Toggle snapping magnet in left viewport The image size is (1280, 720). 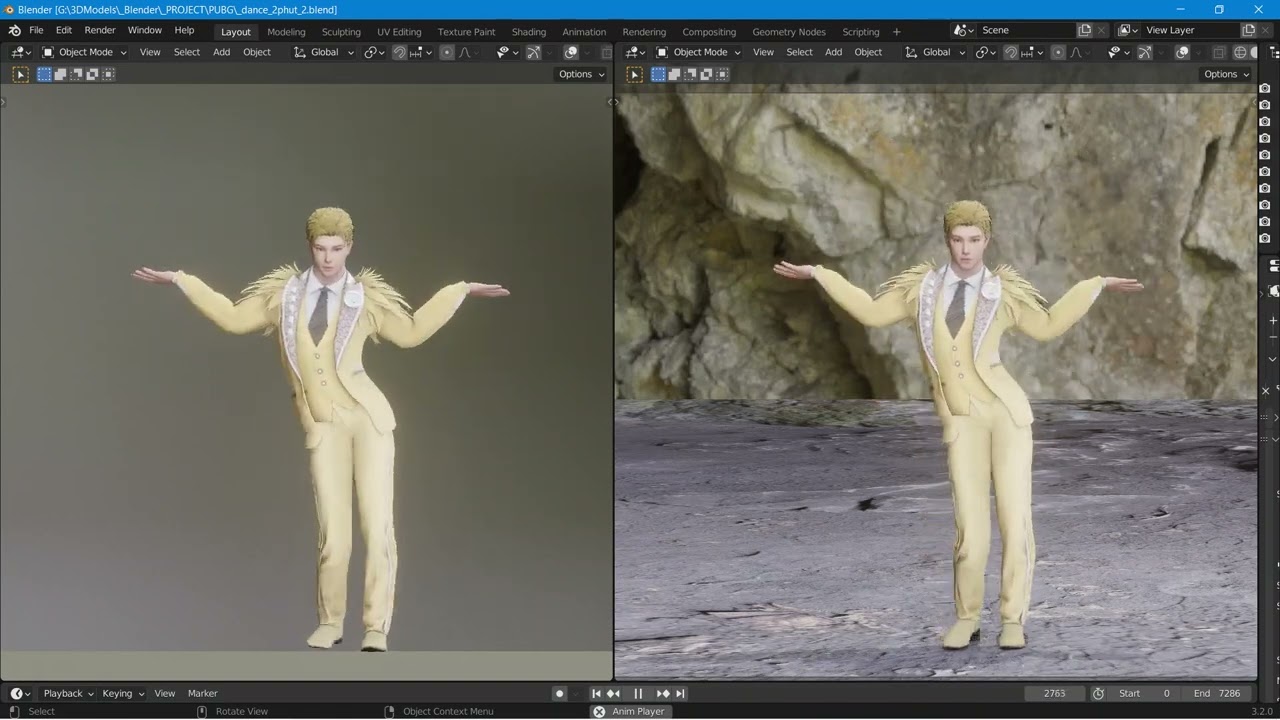(x=399, y=52)
